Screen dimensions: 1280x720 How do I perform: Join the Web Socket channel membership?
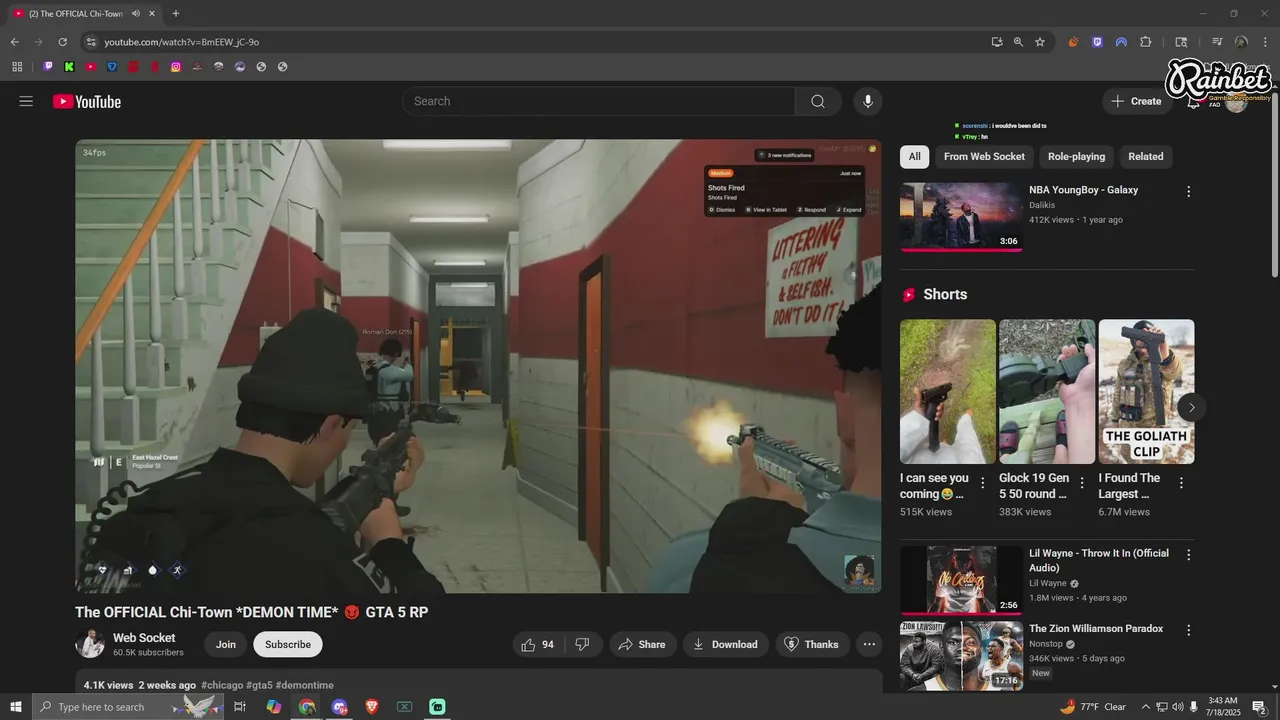[226, 645]
